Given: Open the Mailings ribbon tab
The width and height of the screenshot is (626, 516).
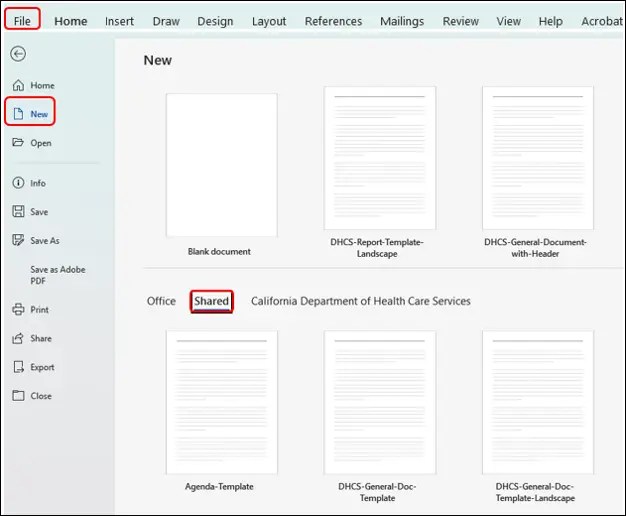Looking at the screenshot, I should (x=402, y=21).
